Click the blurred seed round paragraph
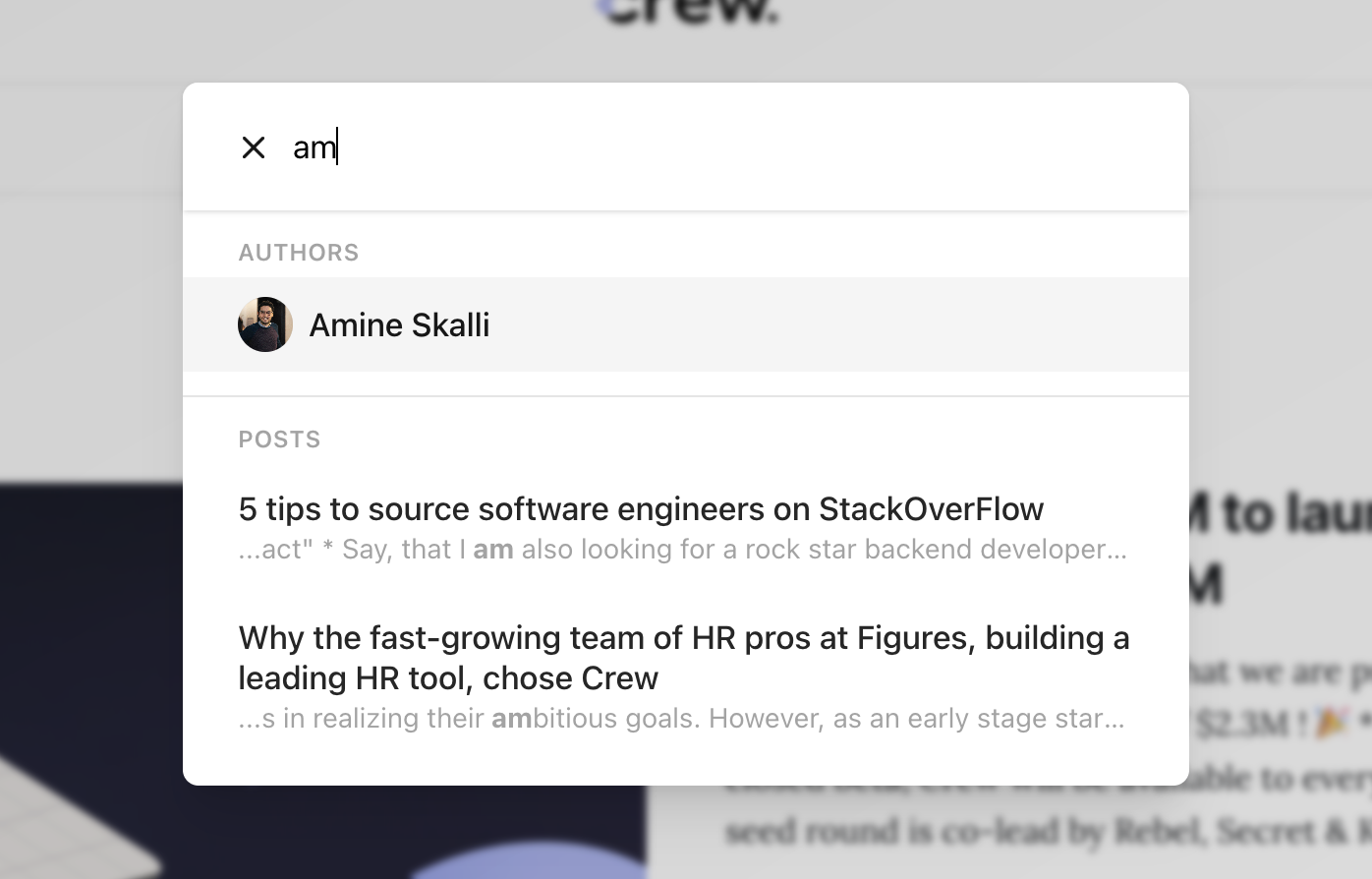The width and height of the screenshot is (1372, 879). pos(1042,832)
